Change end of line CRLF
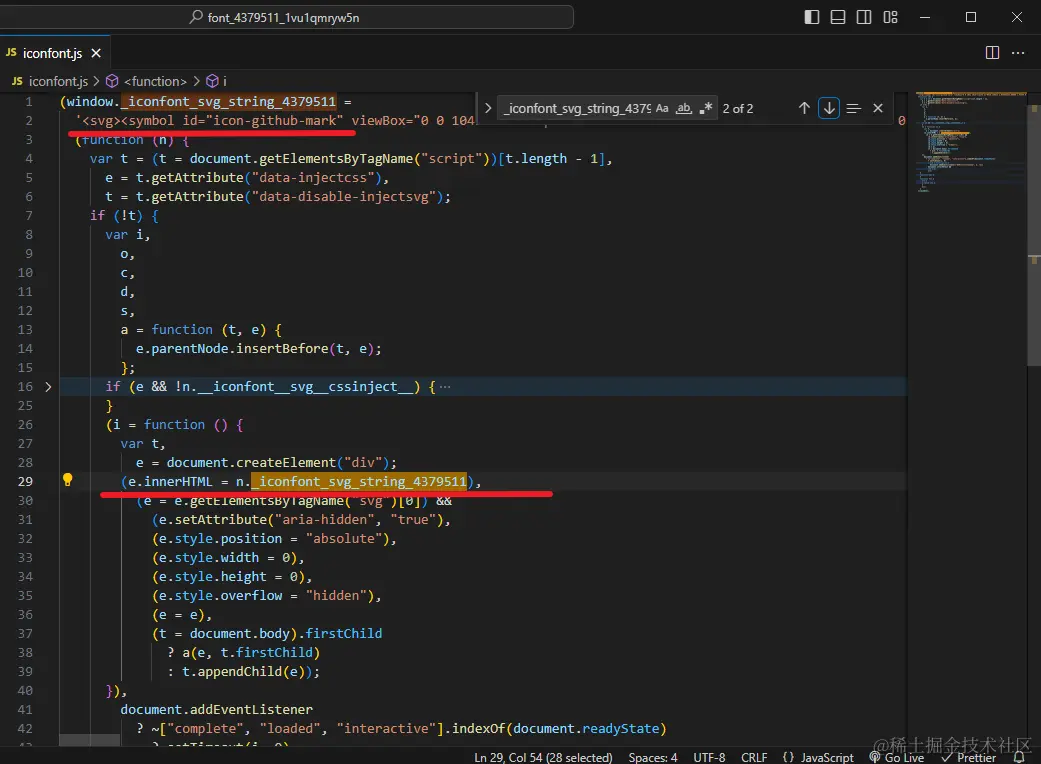 [x=754, y=757]
